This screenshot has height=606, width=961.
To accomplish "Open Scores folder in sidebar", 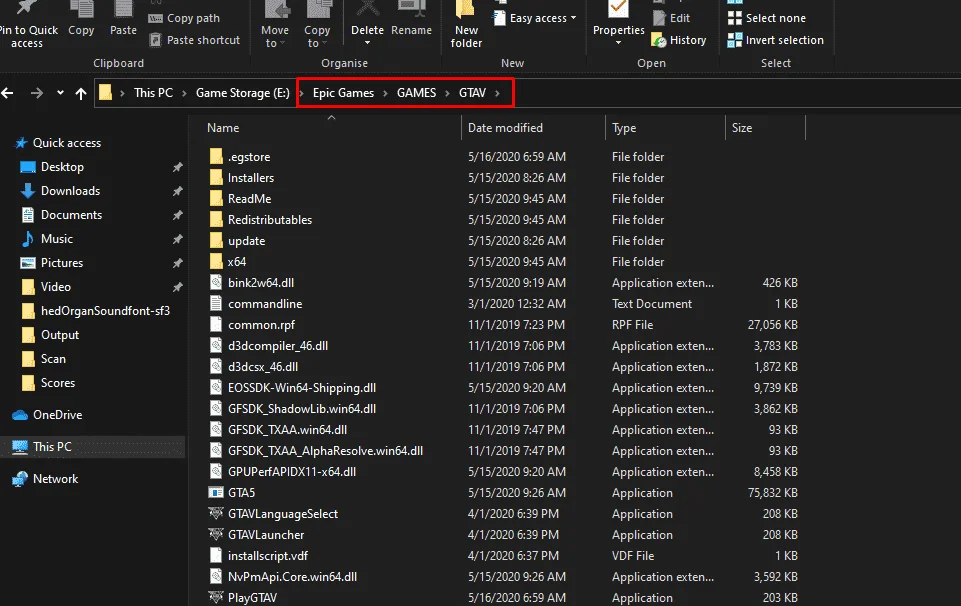I will [58, 382].
